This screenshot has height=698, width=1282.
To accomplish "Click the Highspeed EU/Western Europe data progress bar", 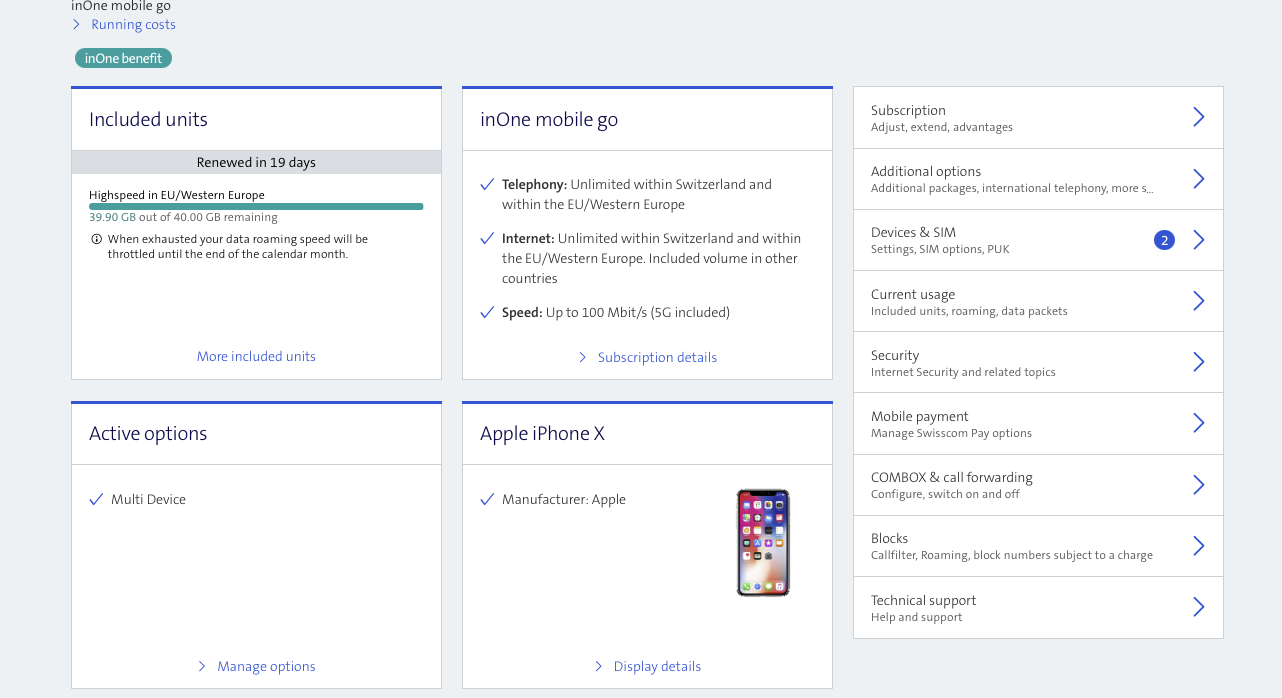I will tap(256, 205).
